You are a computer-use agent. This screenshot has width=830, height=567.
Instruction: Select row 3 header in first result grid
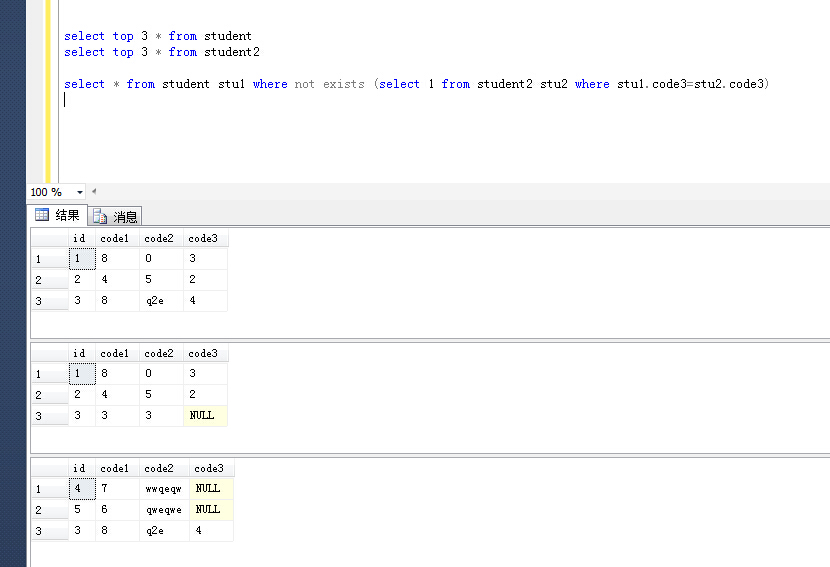[x=48, y=301]
